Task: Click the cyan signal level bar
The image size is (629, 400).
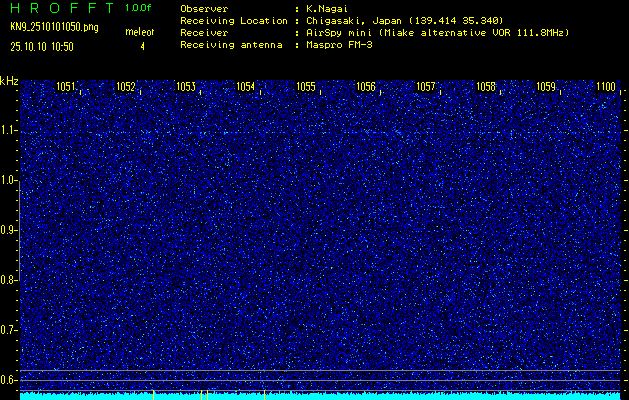Action: pyautogui.click(x=400, y=396)
